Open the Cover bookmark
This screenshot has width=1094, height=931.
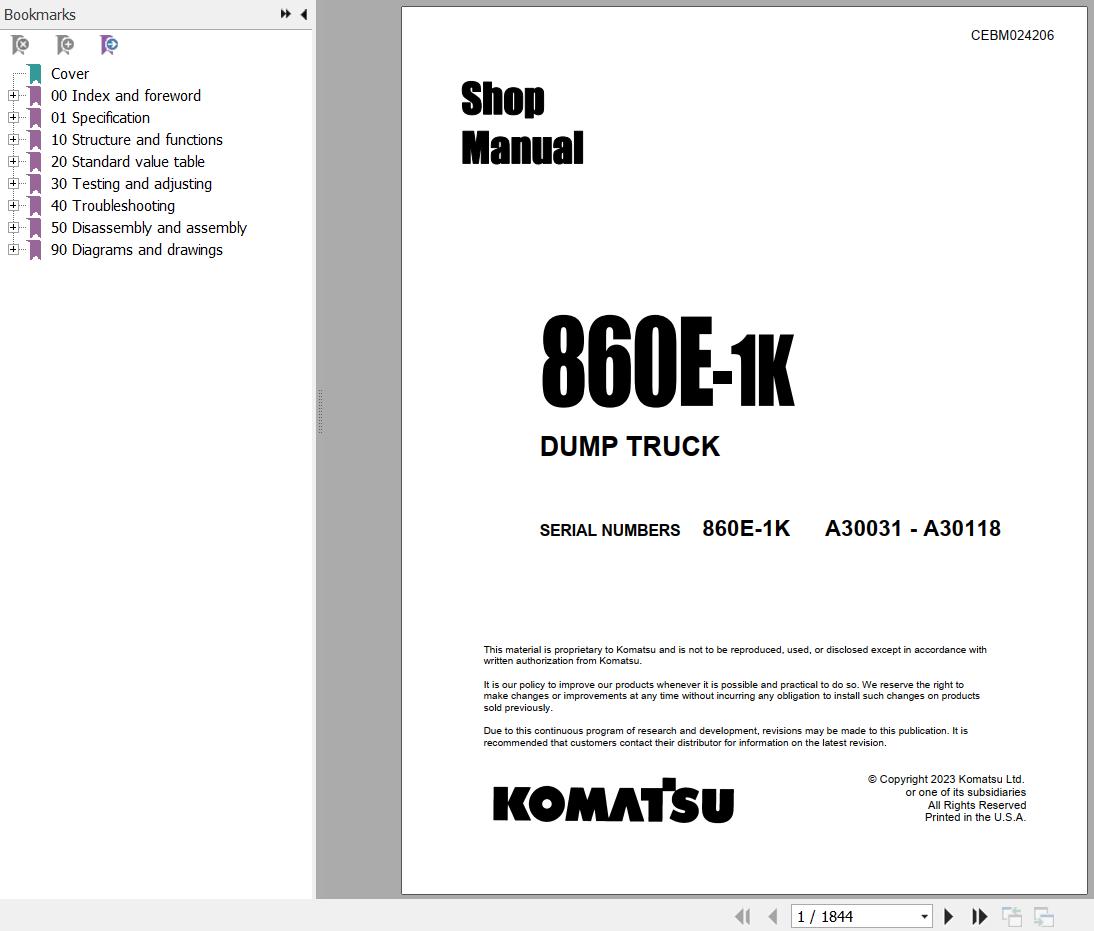click(70, 73)
